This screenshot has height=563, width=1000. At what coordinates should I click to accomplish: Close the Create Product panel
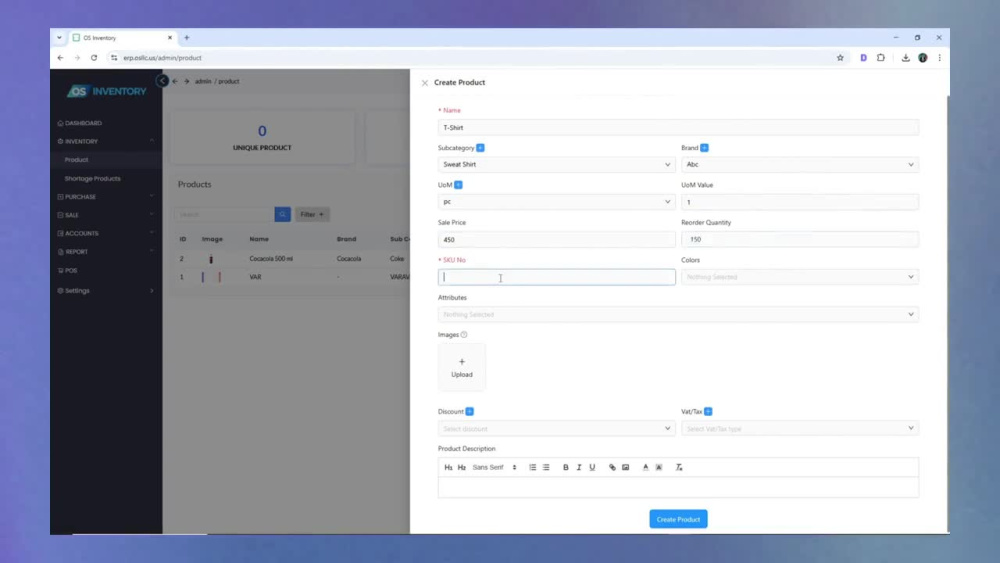pyautogui.click(x=425, y=83)
